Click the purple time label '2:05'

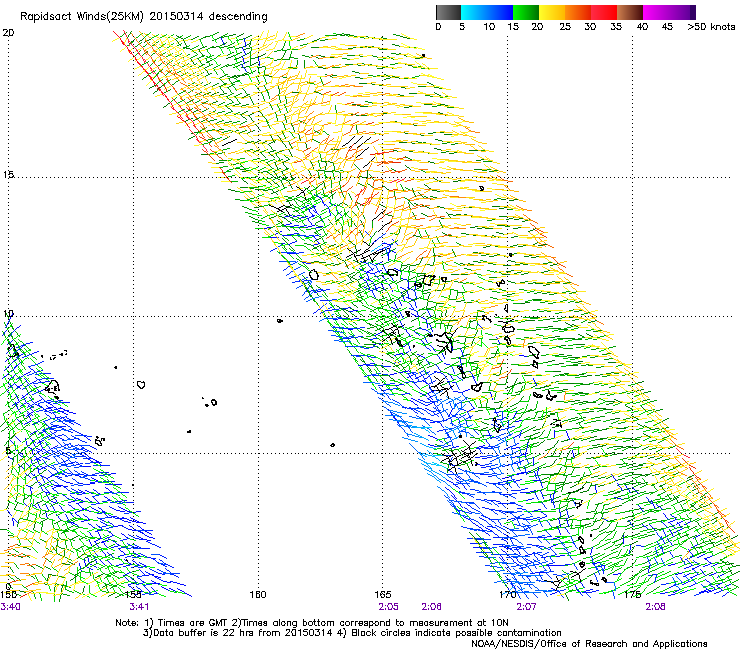click(x=388, y=607)
